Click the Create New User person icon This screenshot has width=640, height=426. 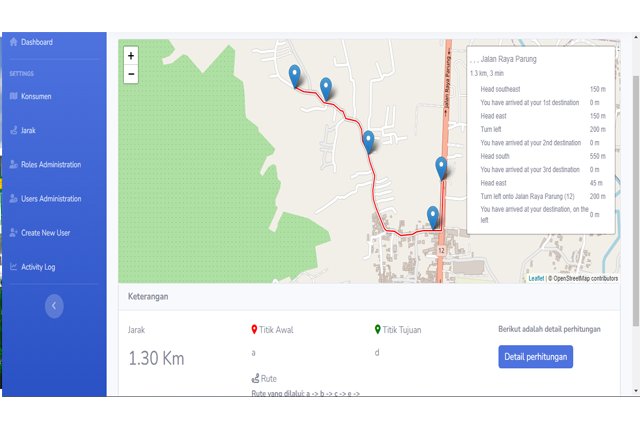pyautogui.click(x=13, y=233)
